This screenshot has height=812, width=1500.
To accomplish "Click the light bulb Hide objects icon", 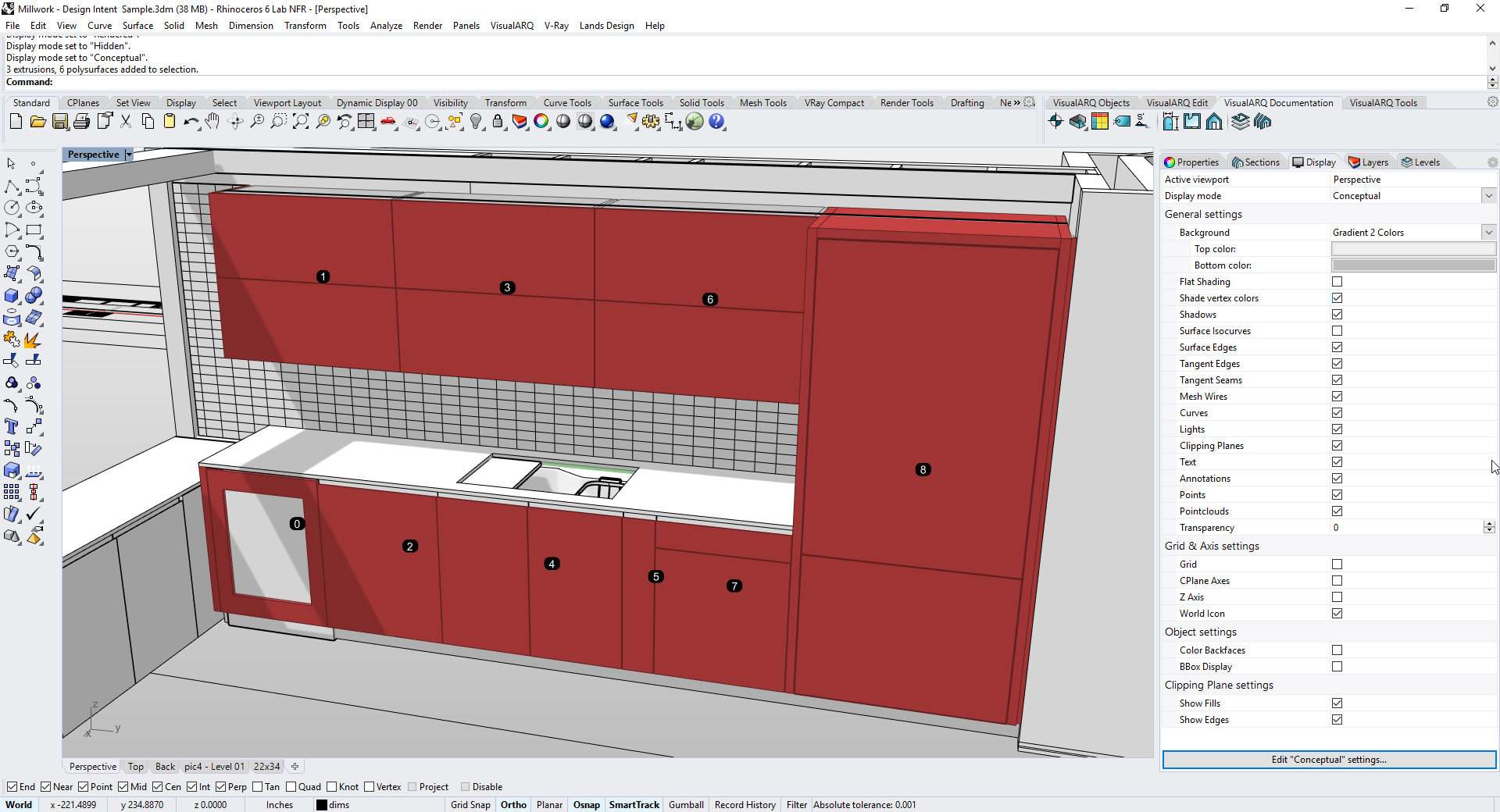I will (x=476, y=121).
